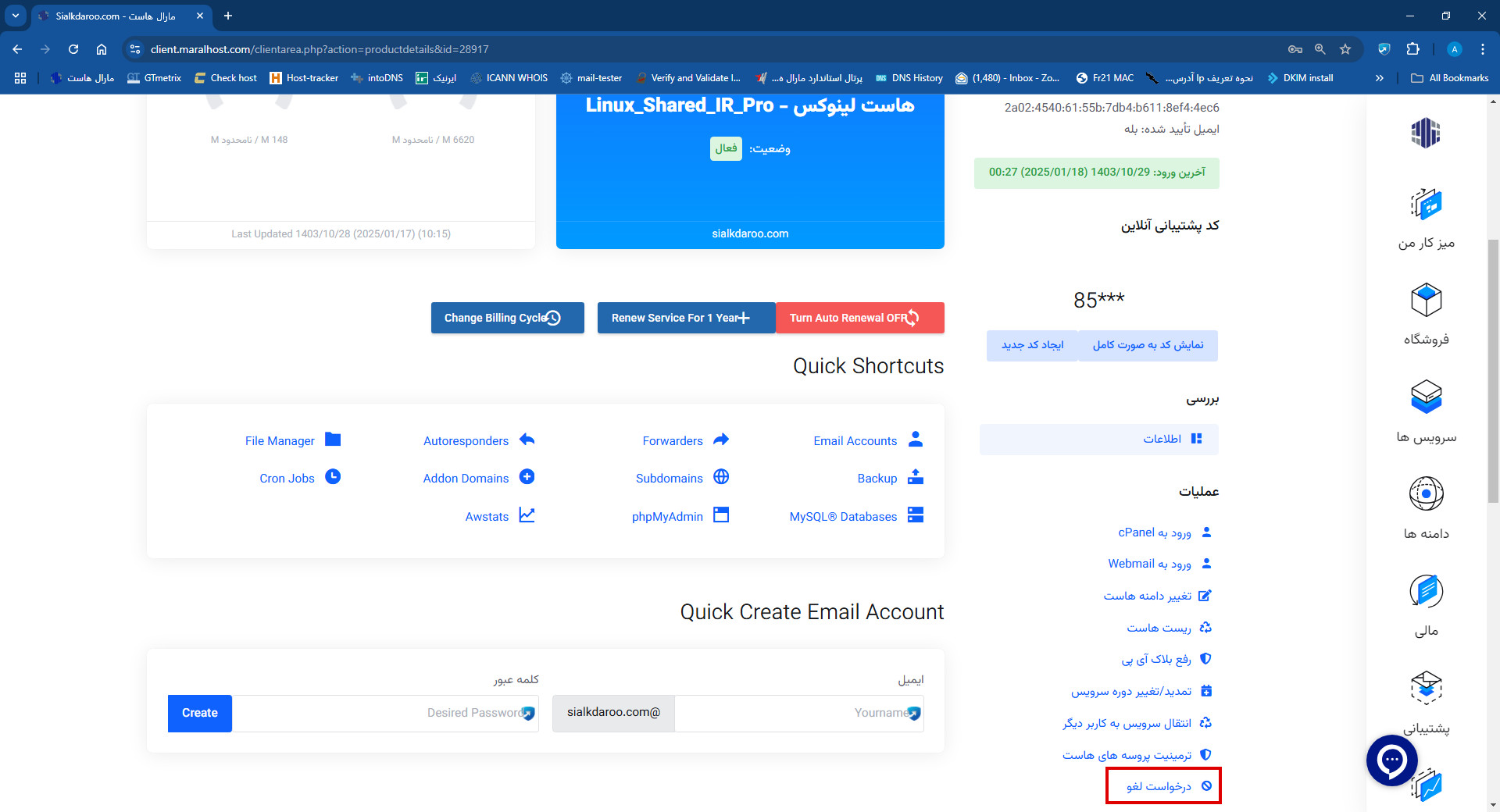Open the cPanel login menu entry
The width and height of the screenshot is (1500, 812).
1154,532
